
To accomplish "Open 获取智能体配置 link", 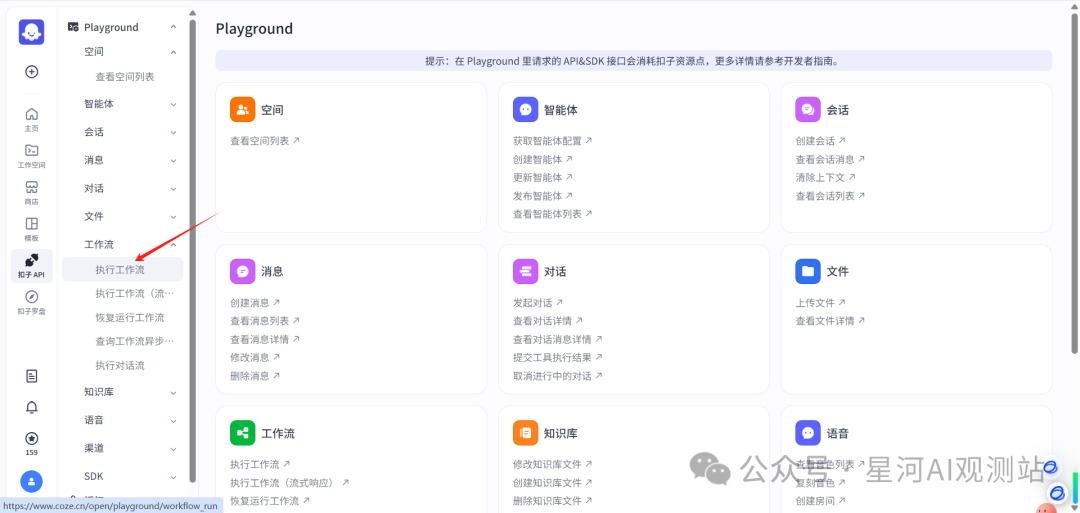I will (x=553, y=140).
